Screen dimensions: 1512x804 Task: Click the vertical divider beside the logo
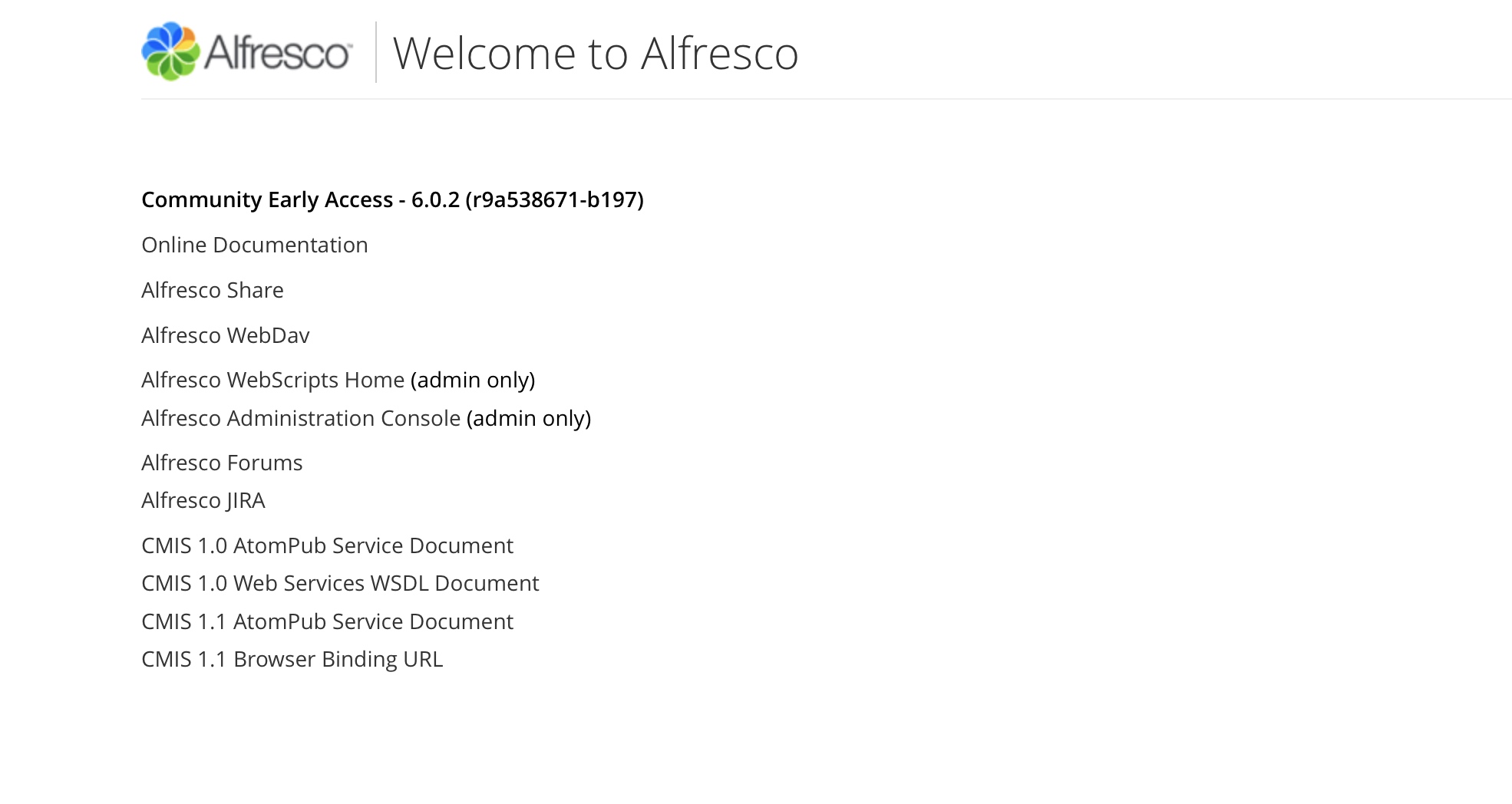pos(376,52)
